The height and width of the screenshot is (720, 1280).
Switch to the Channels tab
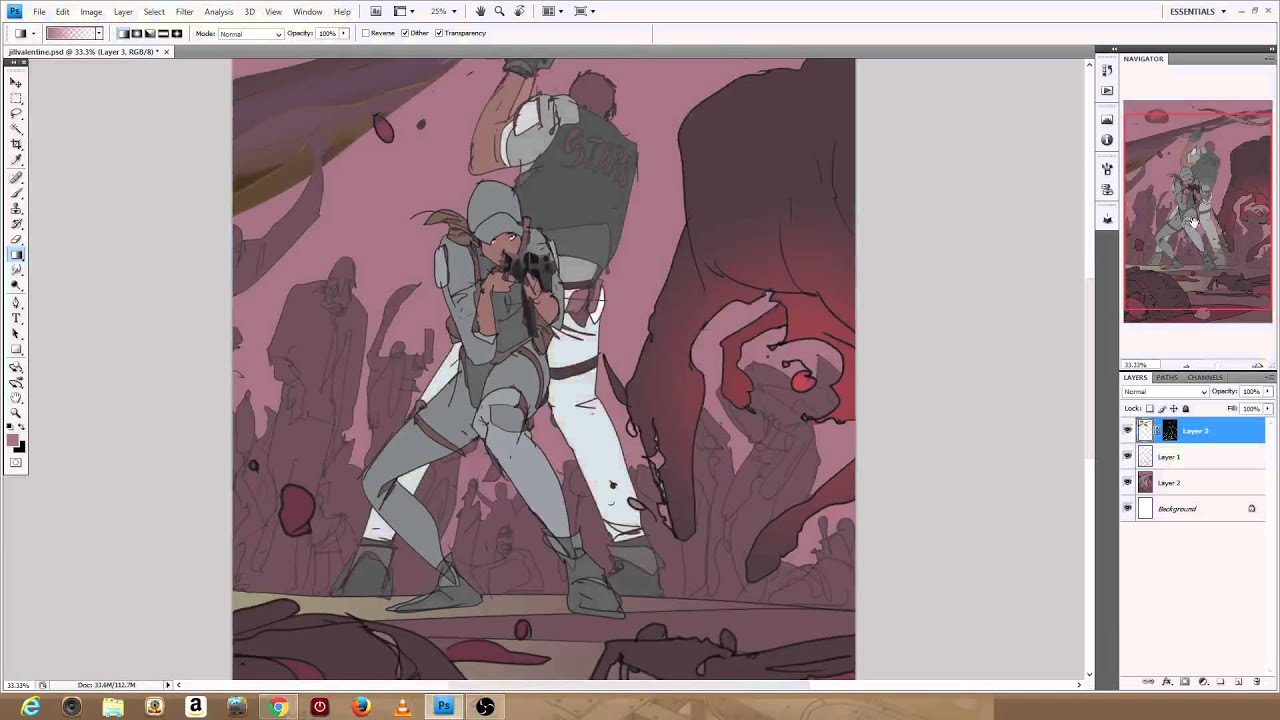[x=1205, y=377]
